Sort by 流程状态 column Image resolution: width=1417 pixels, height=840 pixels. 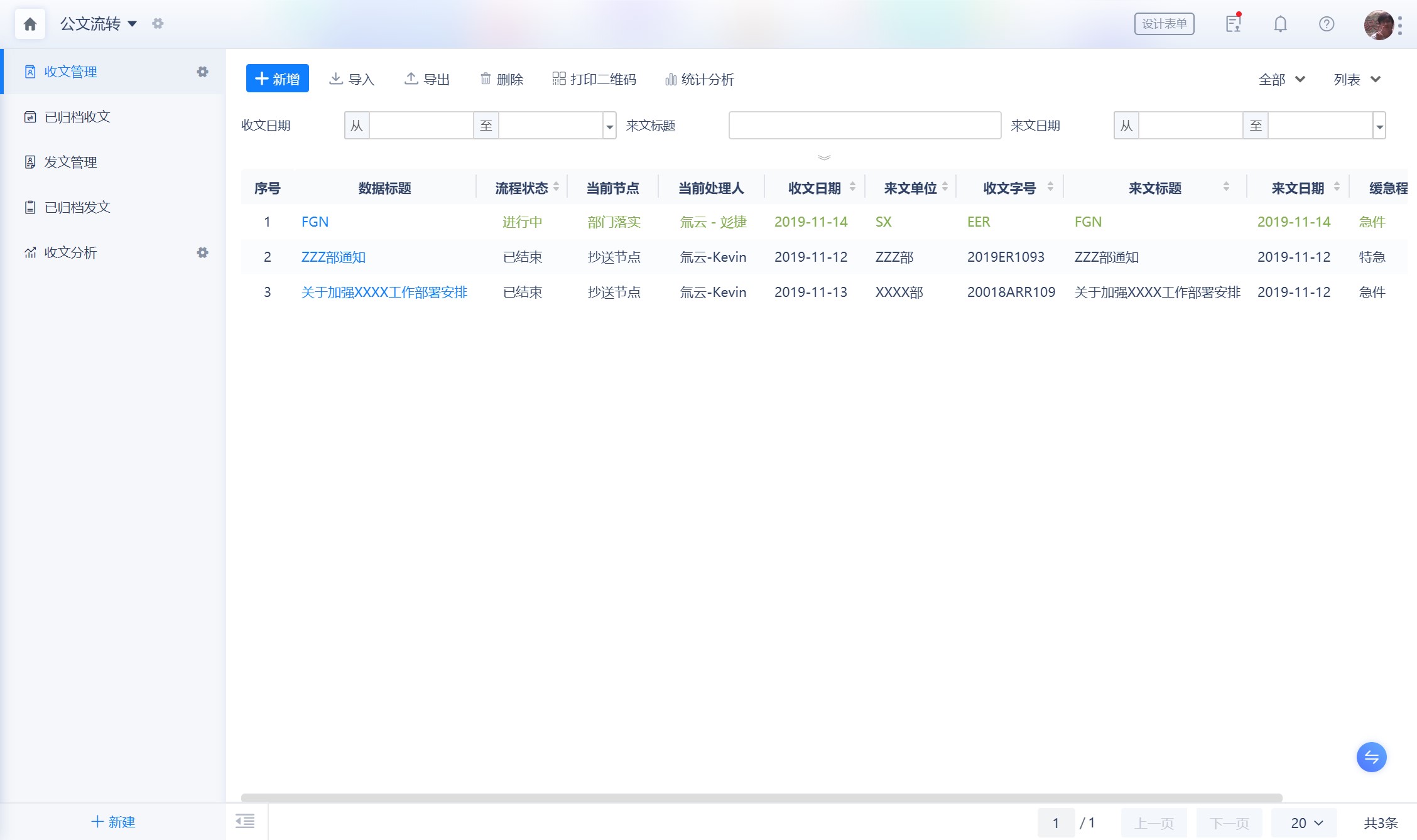coord(556,186)
